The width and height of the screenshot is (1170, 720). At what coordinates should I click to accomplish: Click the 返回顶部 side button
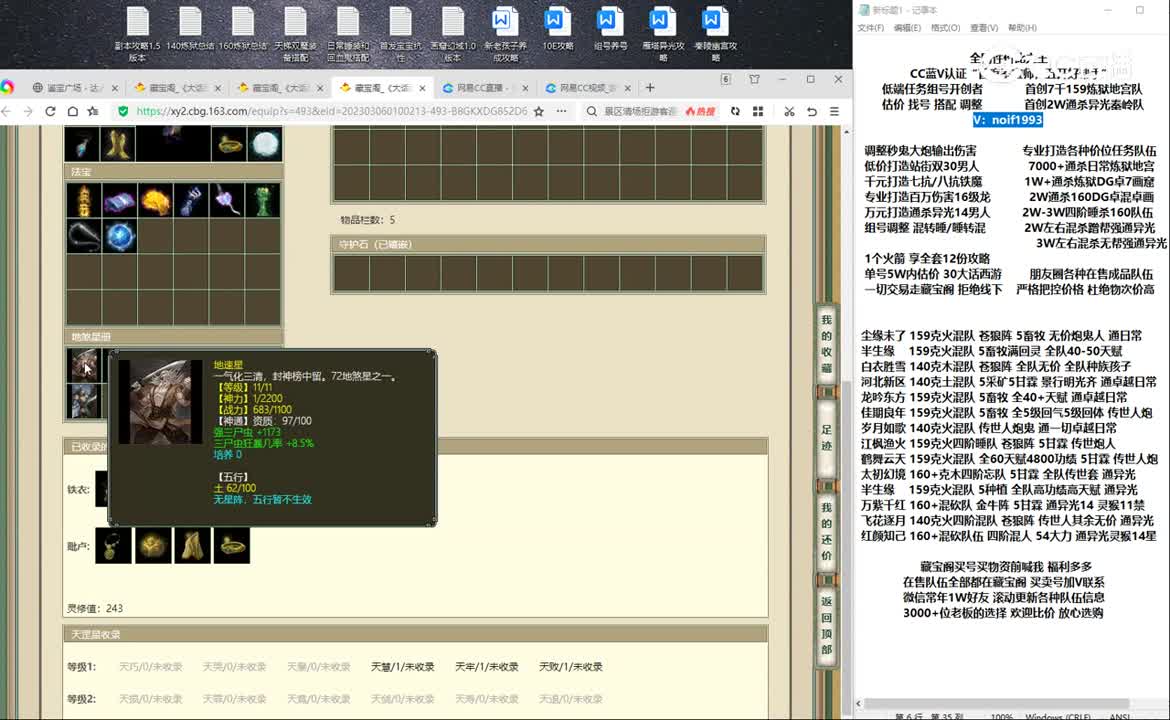(827, 625)
